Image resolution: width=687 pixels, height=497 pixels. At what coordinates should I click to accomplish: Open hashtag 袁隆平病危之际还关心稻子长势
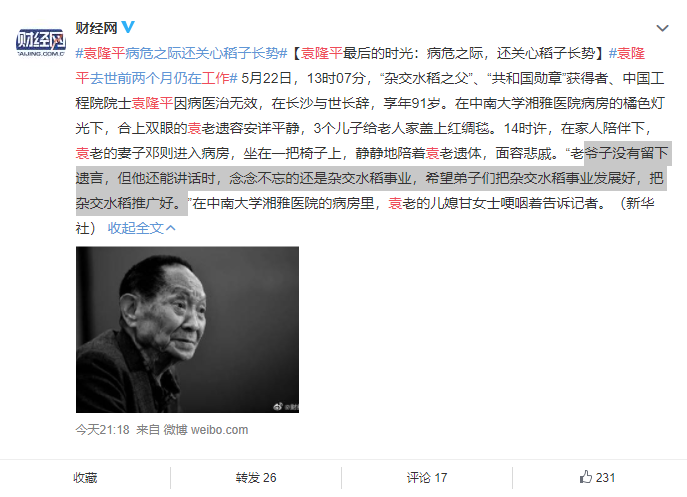[x=181, y=53]
